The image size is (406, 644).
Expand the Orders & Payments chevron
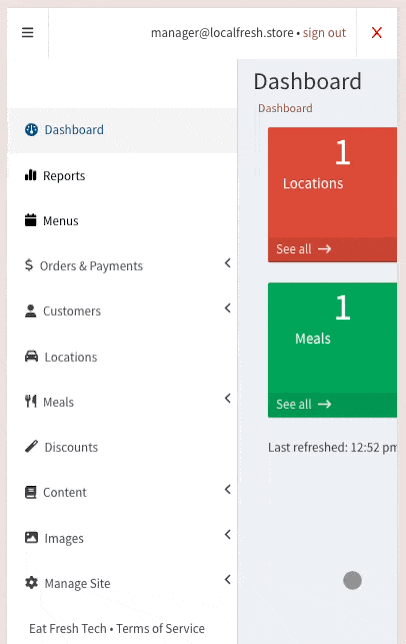click(x=228, y=263)
